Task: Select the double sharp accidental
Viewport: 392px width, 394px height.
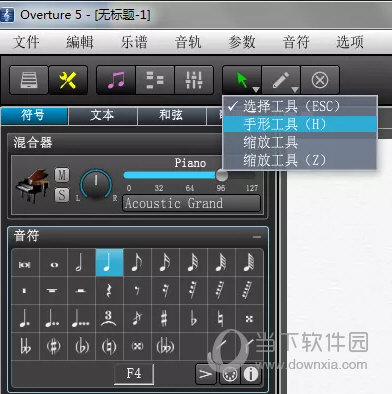Action: coord(249,318)
